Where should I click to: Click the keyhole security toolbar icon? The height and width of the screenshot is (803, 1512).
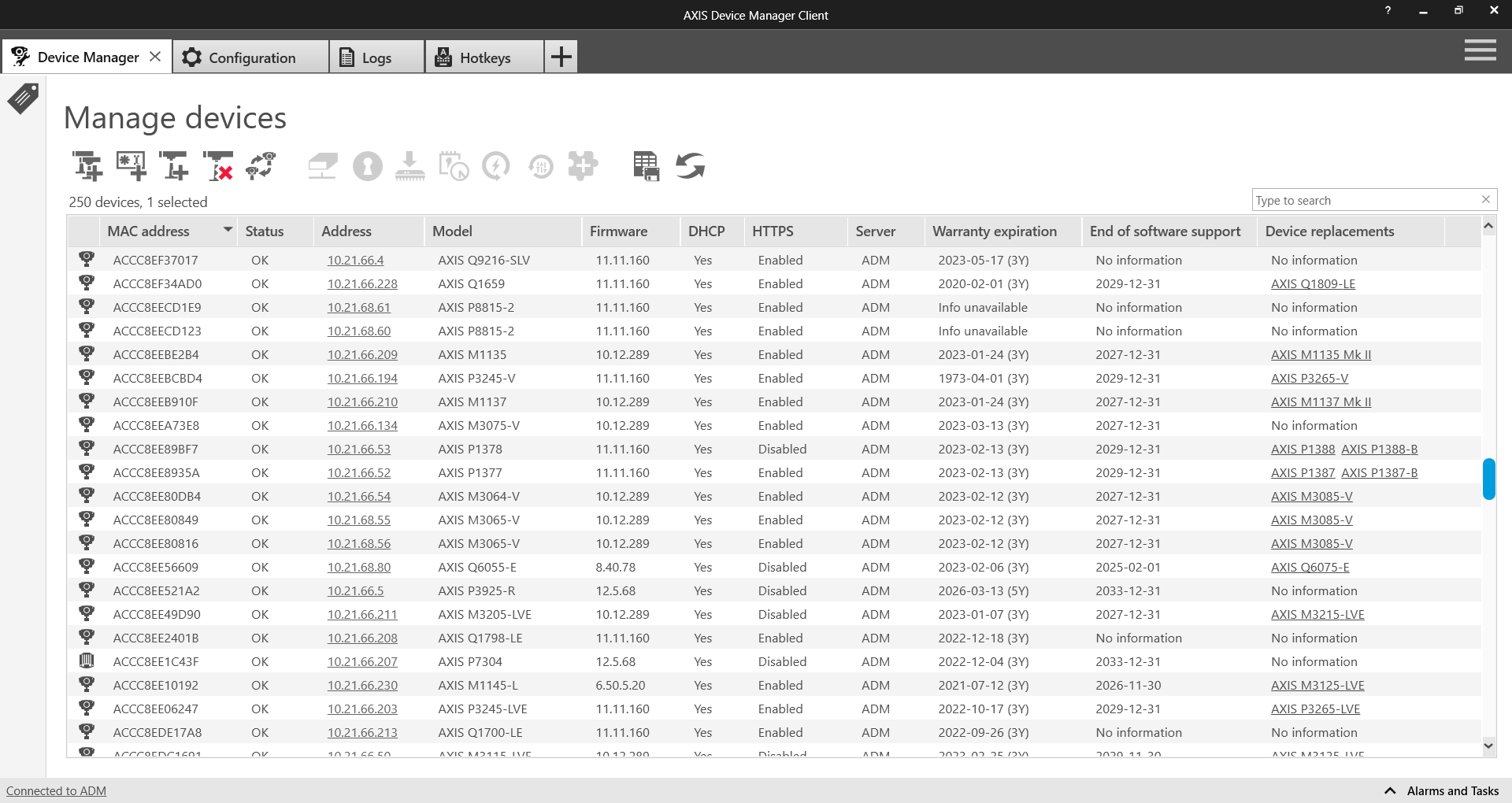point(367,166)
